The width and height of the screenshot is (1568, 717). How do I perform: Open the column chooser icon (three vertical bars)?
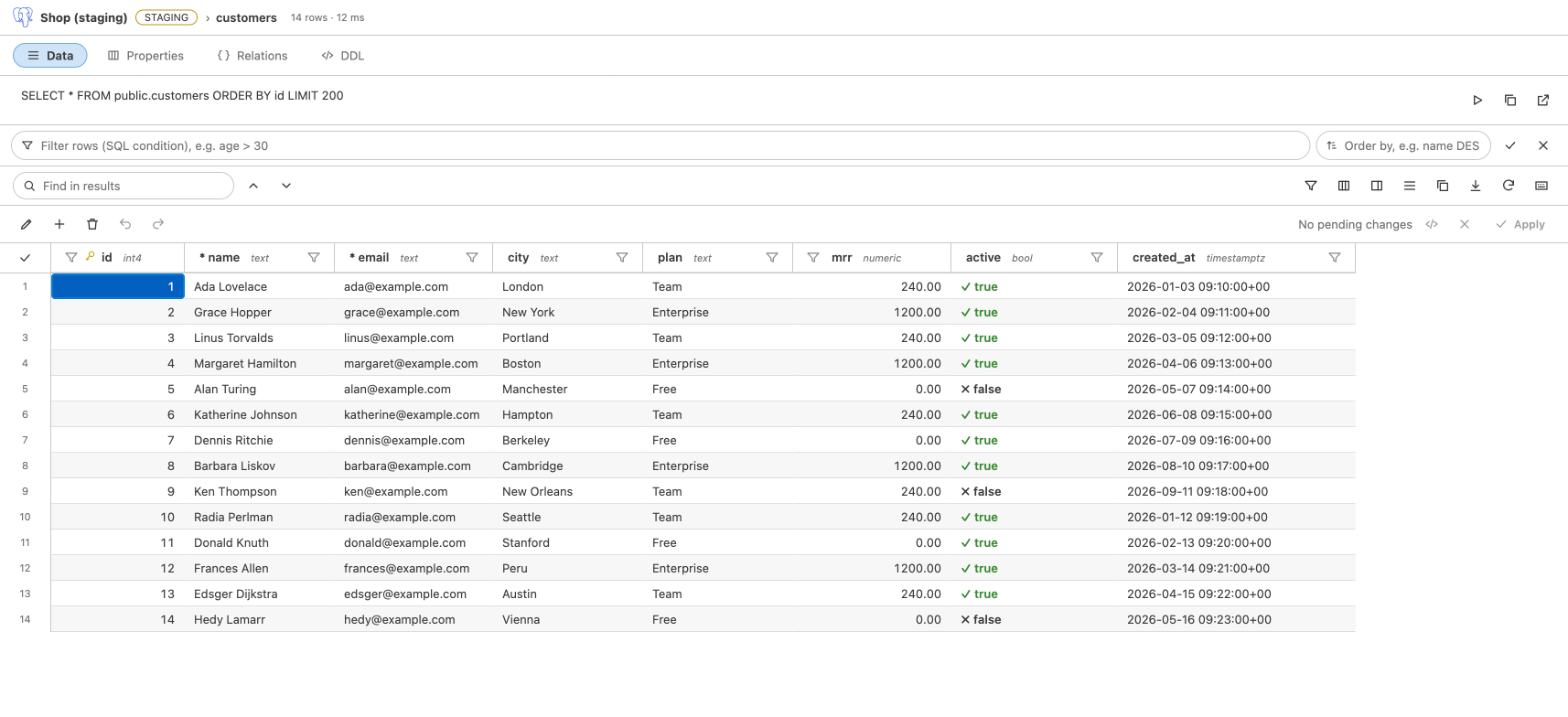click(1344, 186)
